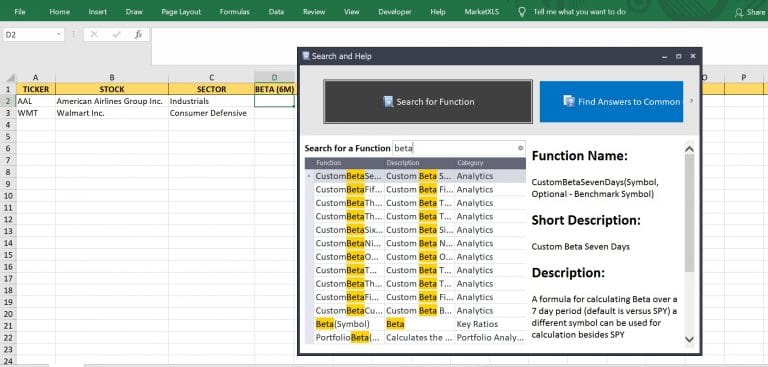The height and width of the screenshot is (367, 768).
Task: Select the Industrials sector cell
Action: (211, 101)
